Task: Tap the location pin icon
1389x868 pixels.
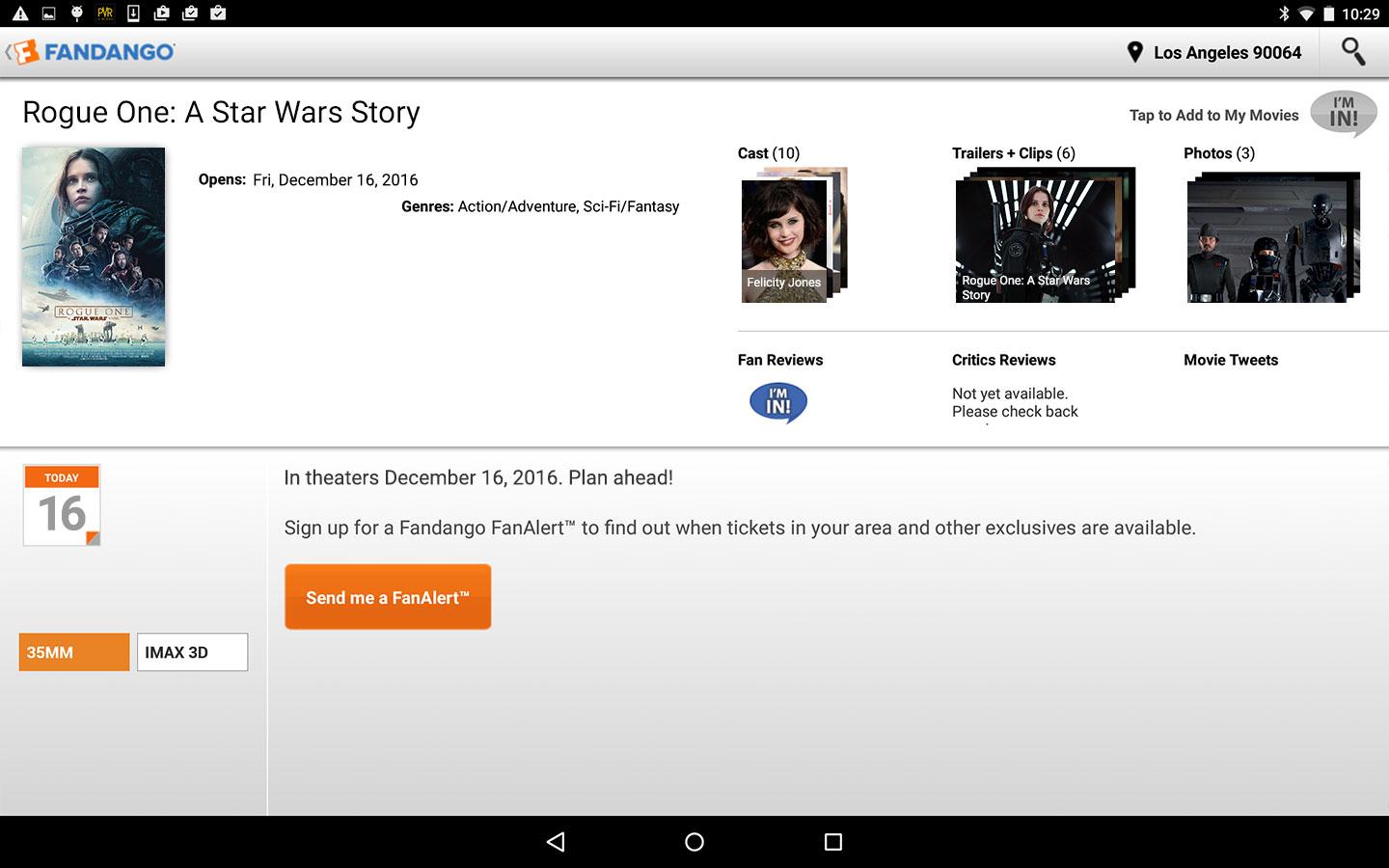Action: (1134, 52)
